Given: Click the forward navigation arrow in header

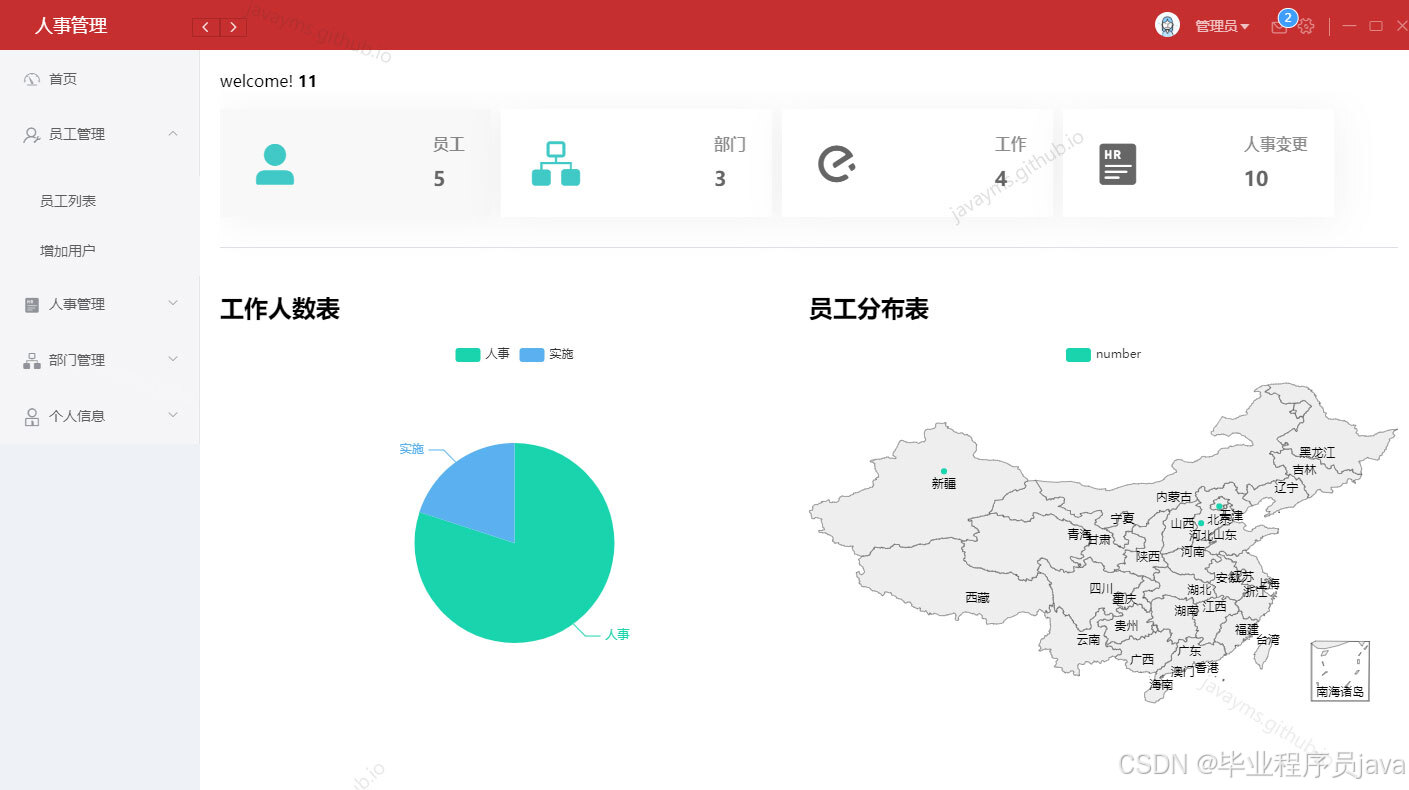Looking at the screenshot, I should [x=233, y=27].
